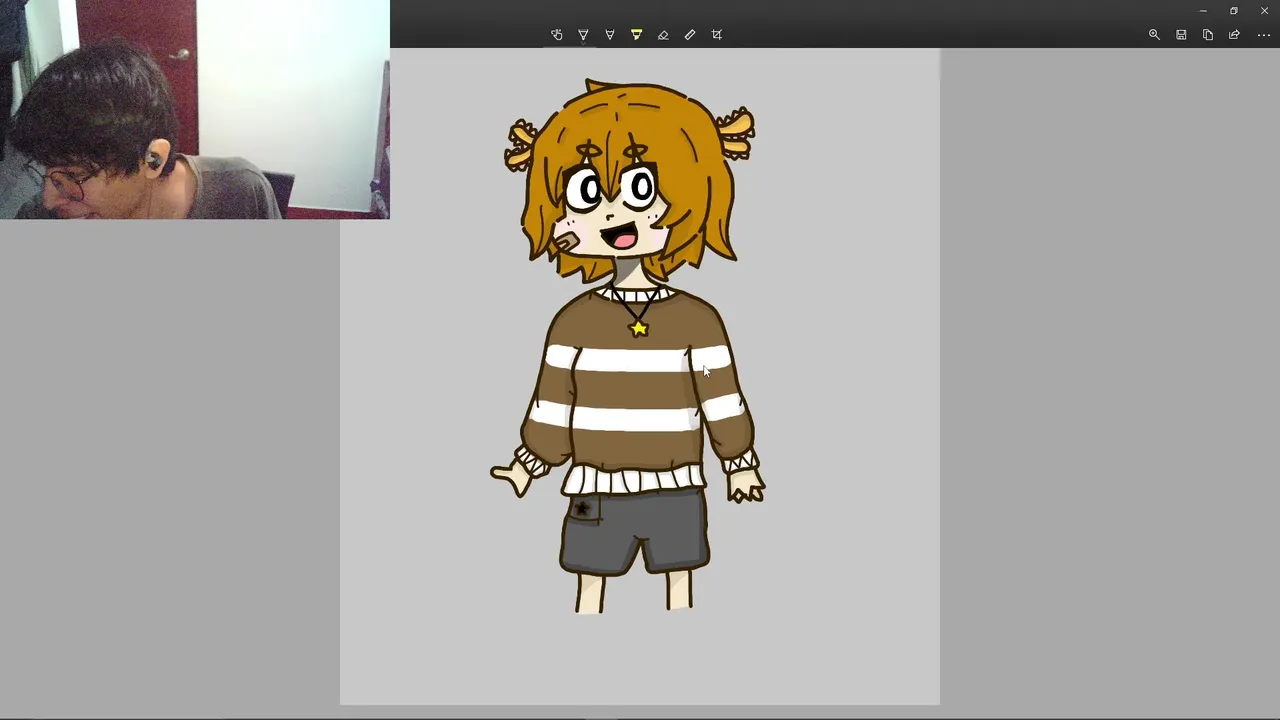
Task: Copy the snip to clipboard
Action: [x=1208, y=35]
